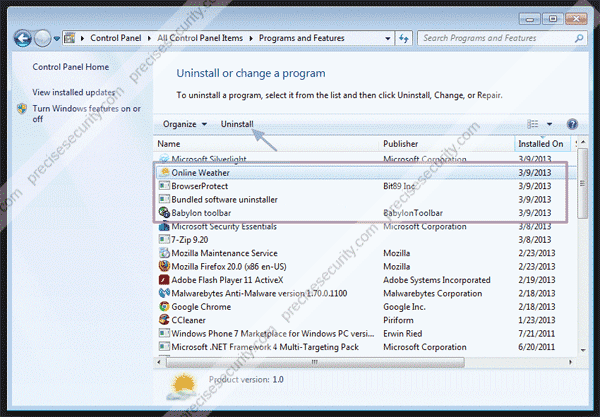This screenshot has height=417, width=600.
Task: Click the change view icon
Action: click(x=533, y=124)
